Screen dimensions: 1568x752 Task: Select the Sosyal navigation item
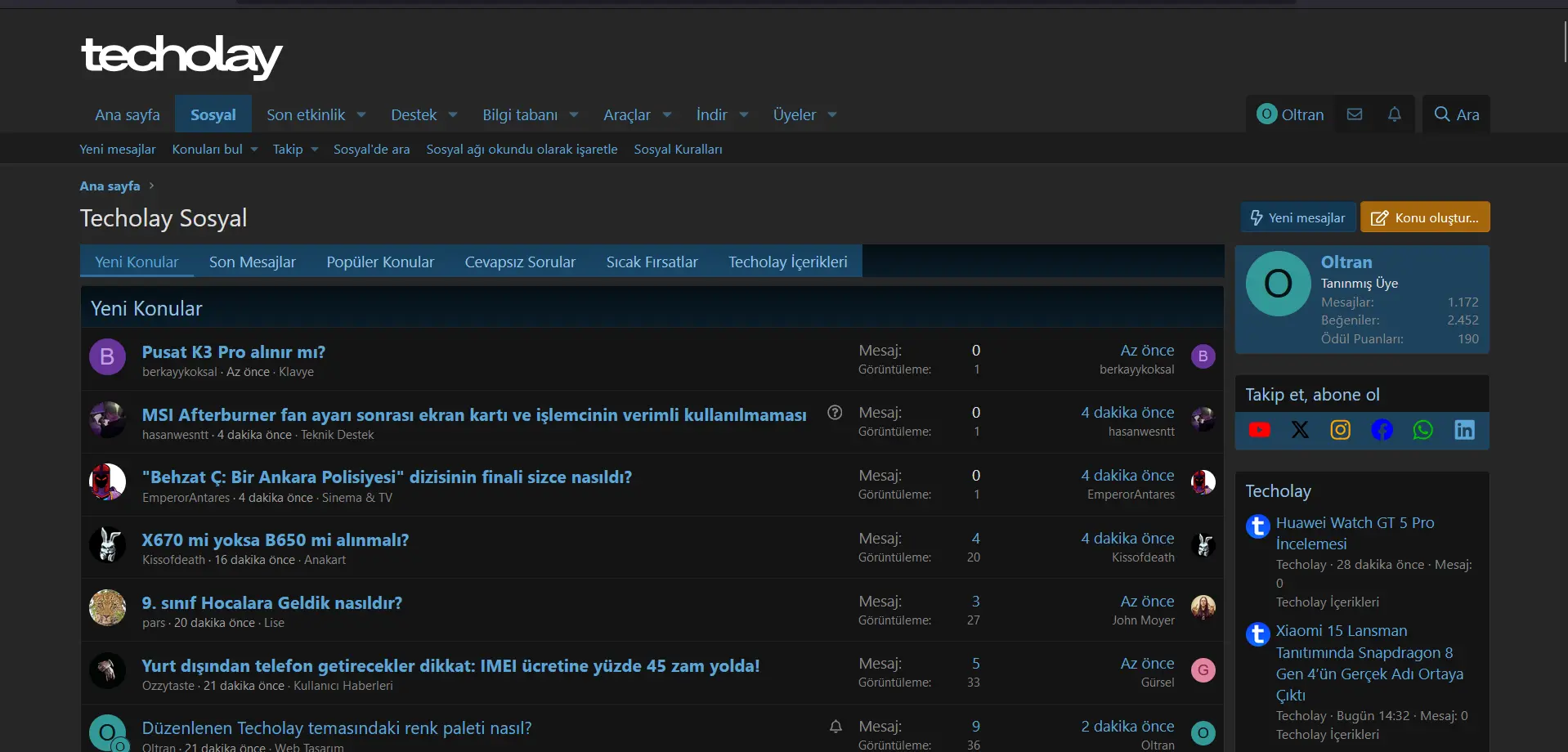(x=213, y=115)
